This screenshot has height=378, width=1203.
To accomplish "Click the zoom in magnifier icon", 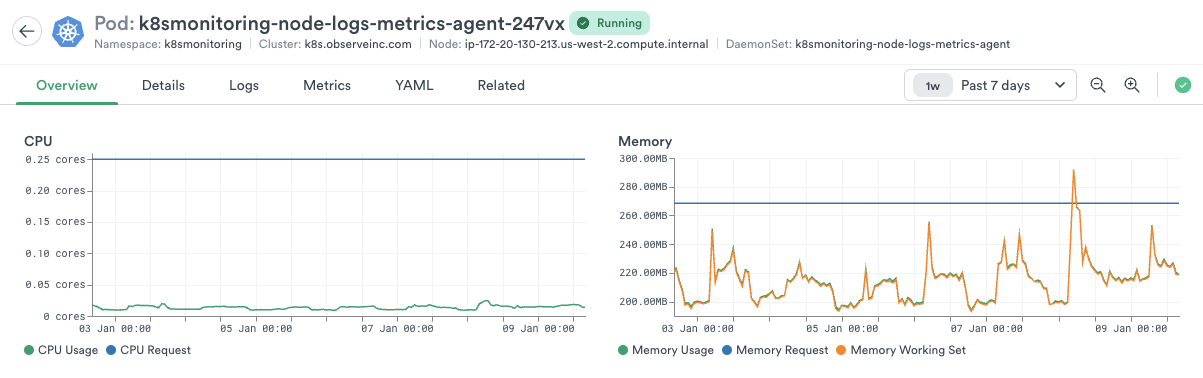I will click(x=1132, y=86).
